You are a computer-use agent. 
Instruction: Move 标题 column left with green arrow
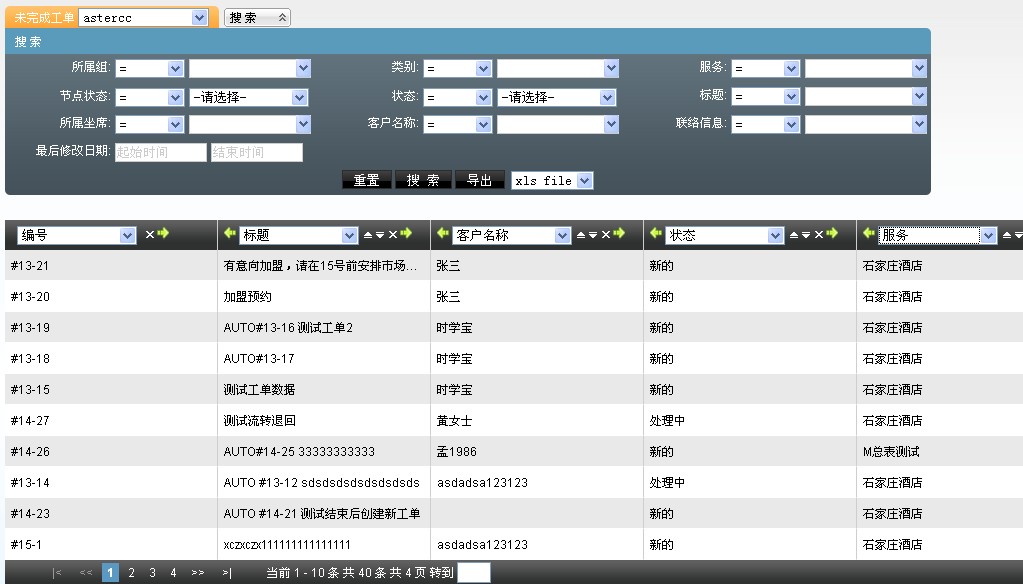(229, 234)
